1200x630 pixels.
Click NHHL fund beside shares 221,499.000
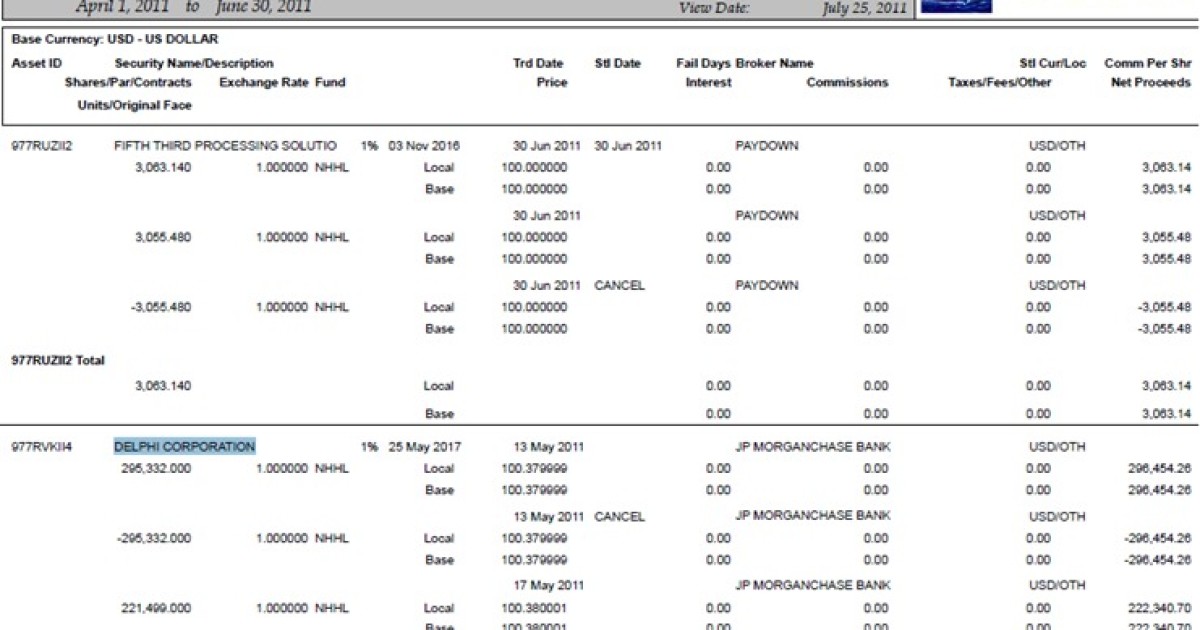point(332,608)
